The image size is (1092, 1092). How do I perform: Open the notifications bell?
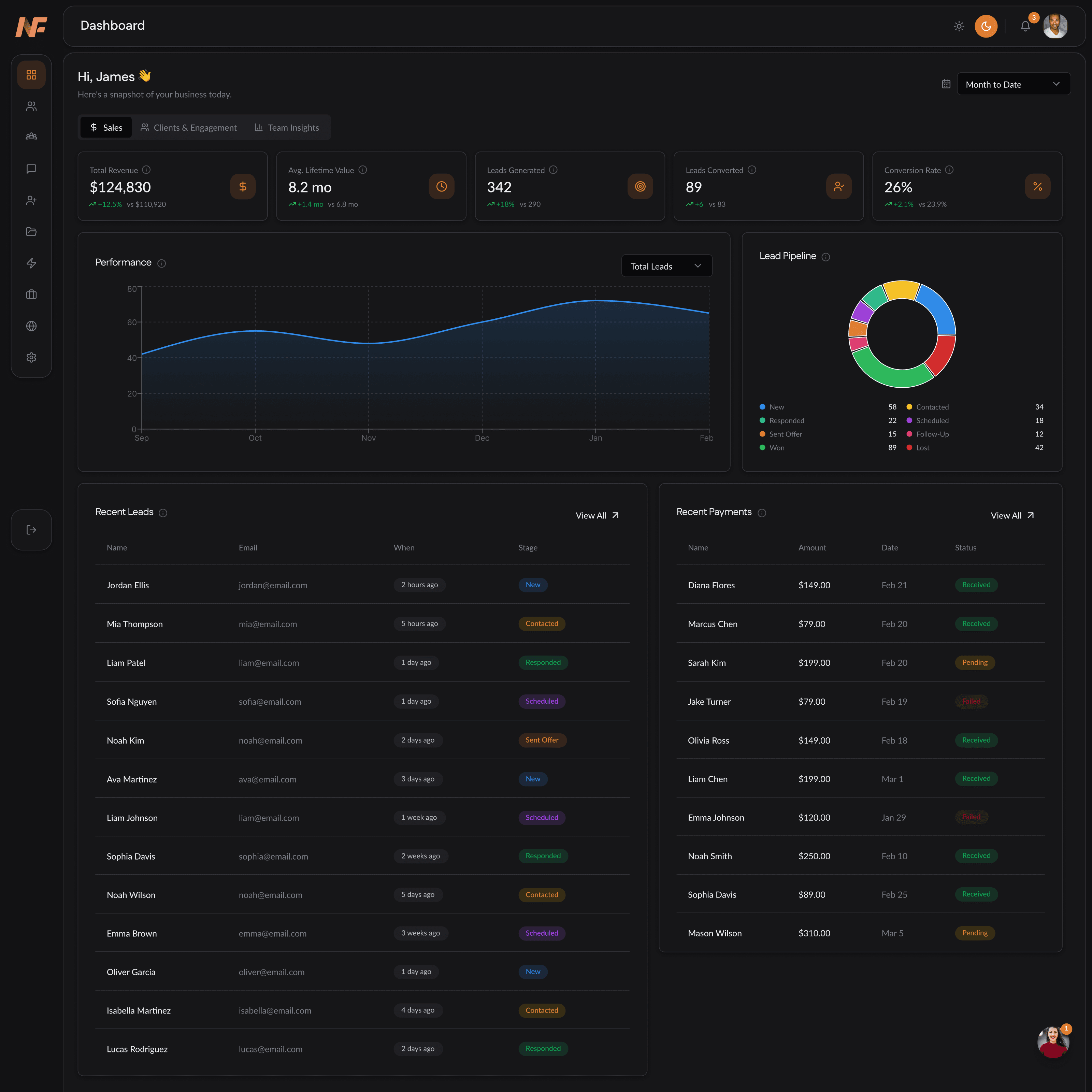pos(1025,26)
